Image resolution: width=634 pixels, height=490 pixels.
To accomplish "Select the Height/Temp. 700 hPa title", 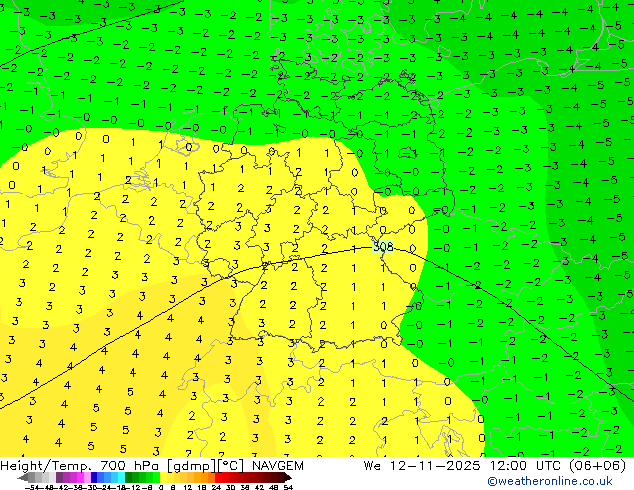I will [81, 466].
